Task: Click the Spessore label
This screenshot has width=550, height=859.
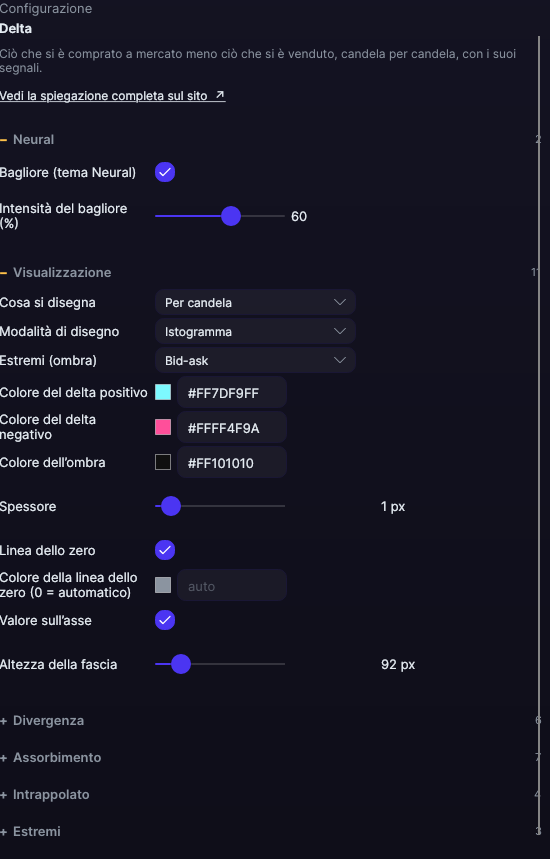Action: click(28, 506)
